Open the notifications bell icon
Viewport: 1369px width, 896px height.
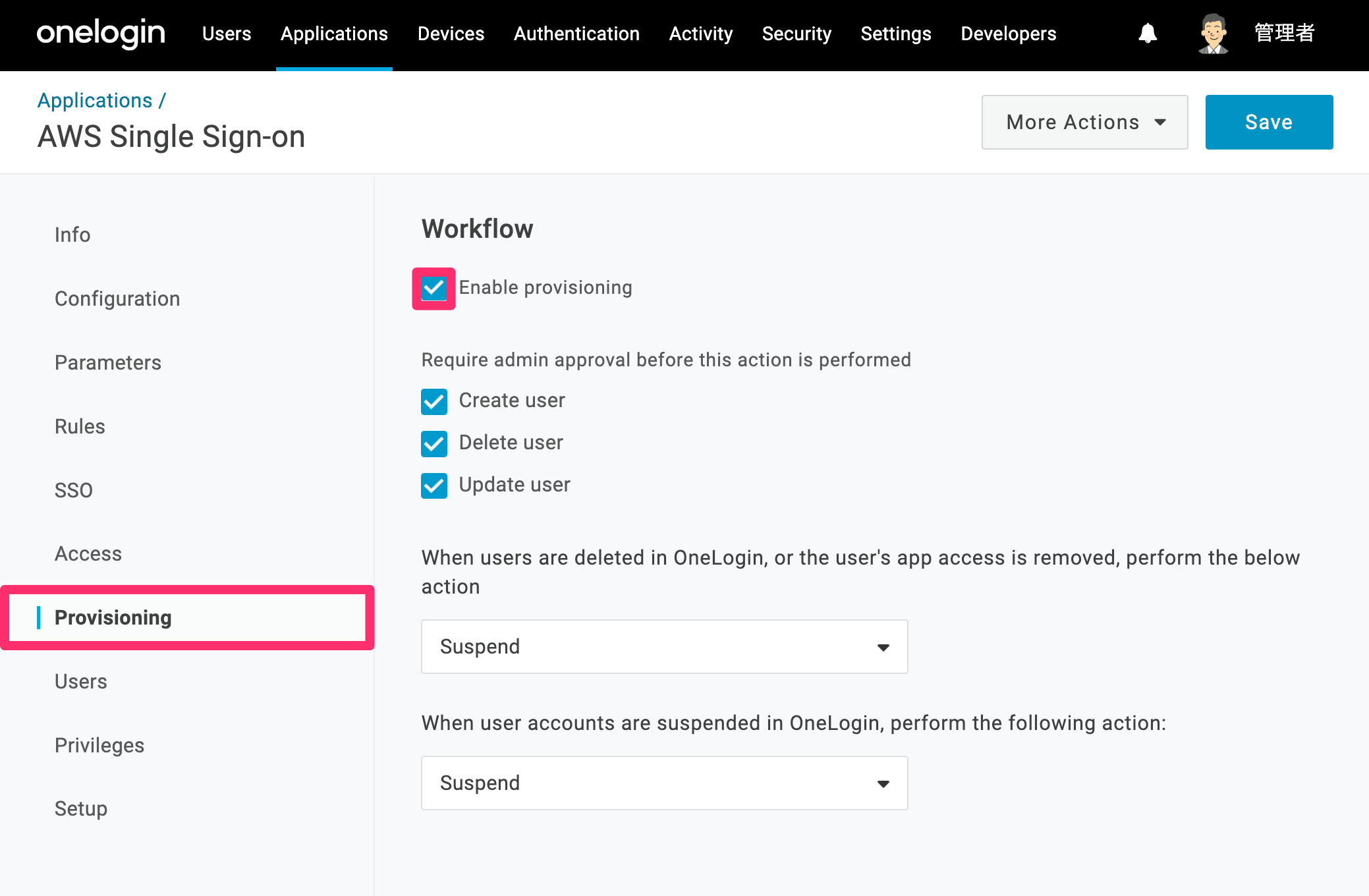(x=1148, y=33)
